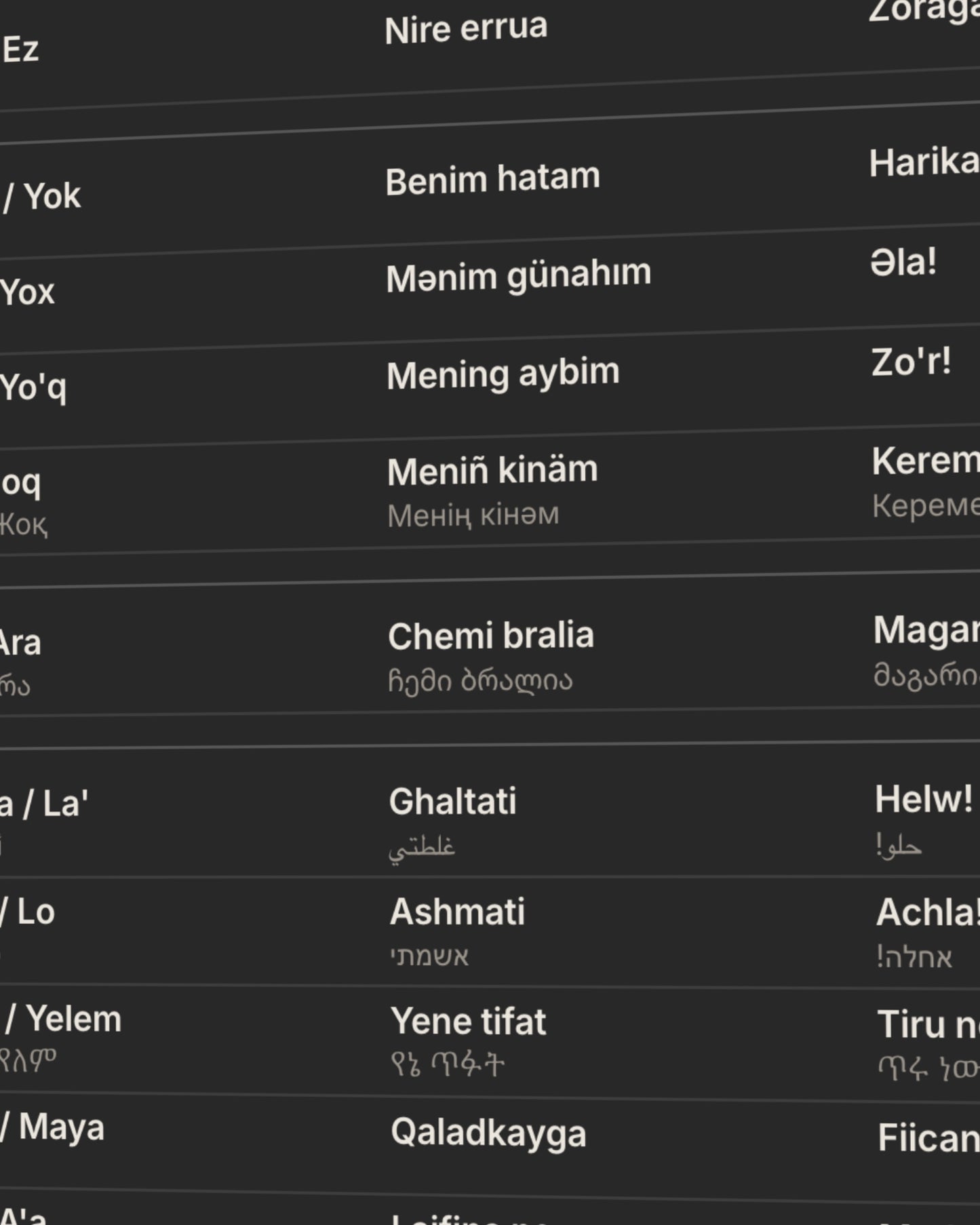Select the Cyrillic text "Менің кінәм"
980x1225 pixels.
click(x=473, y=516)
